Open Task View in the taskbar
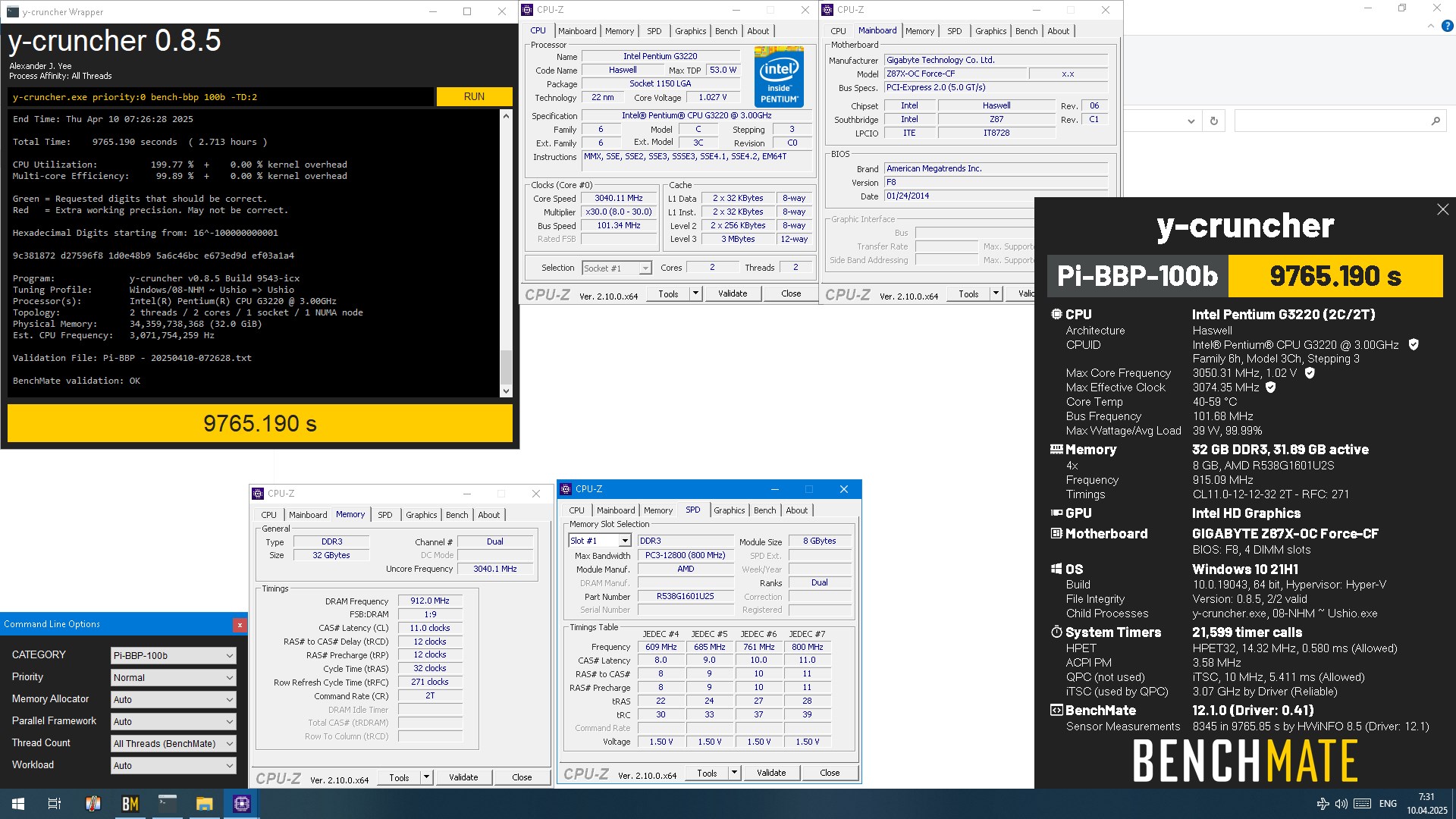This screenshot has width=1456, height=819. pyautogui.click(x=55, y=804)
